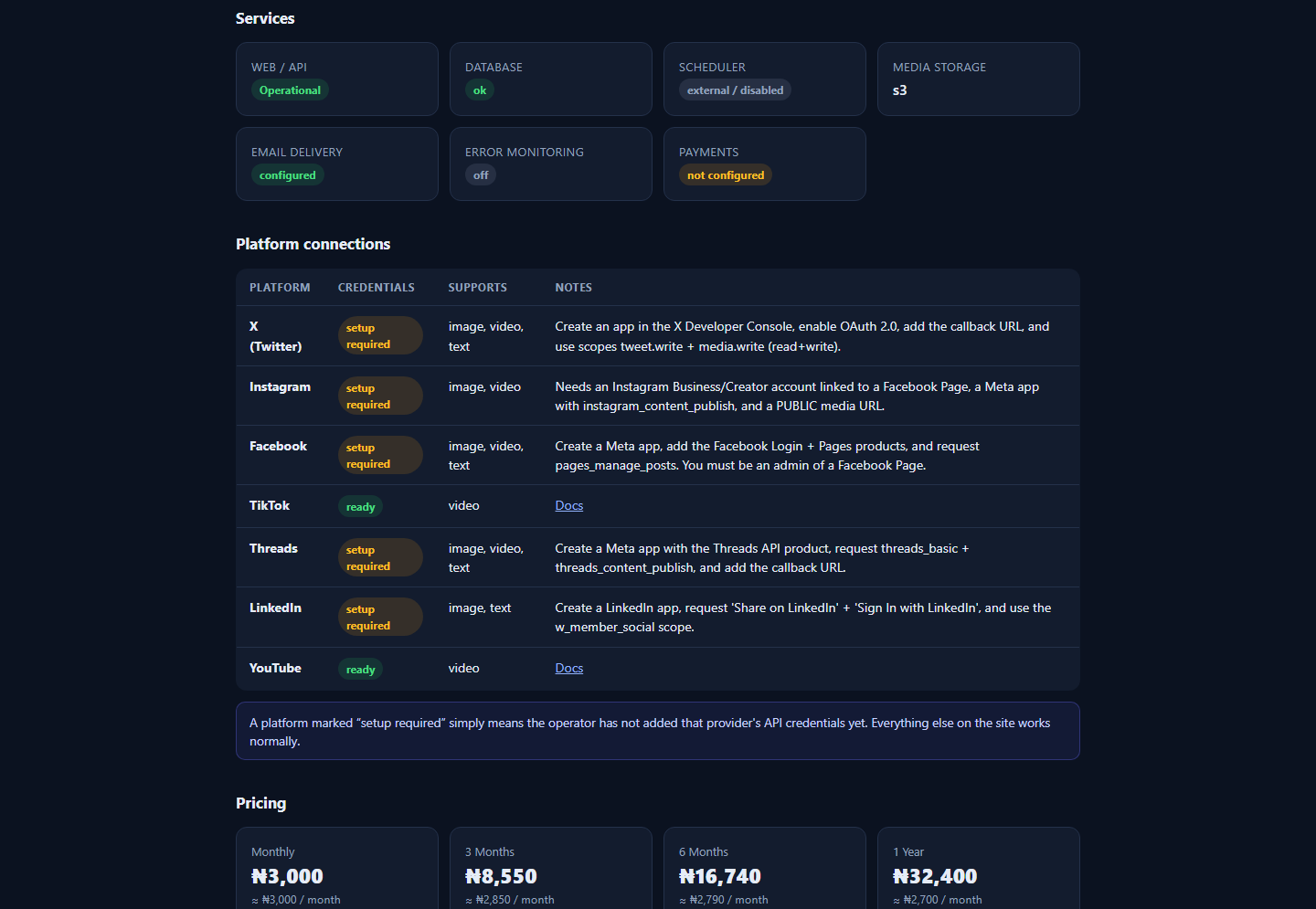The width and height of the screenshot is (1316, 909).
Task: Click the EMAIL DELIVERY service label
Action: pos(297,153)
